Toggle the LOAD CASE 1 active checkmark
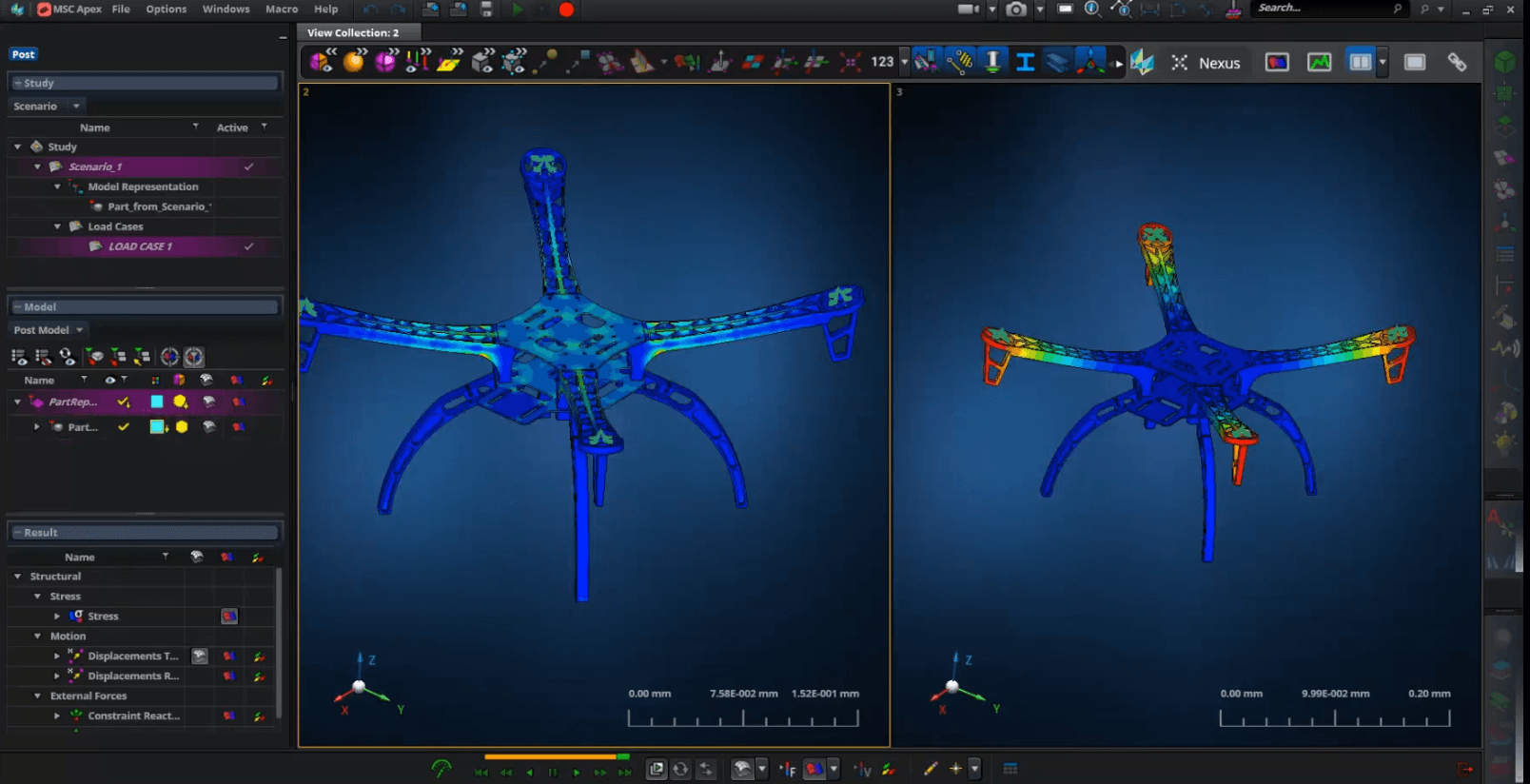 [x=248, y=246]
